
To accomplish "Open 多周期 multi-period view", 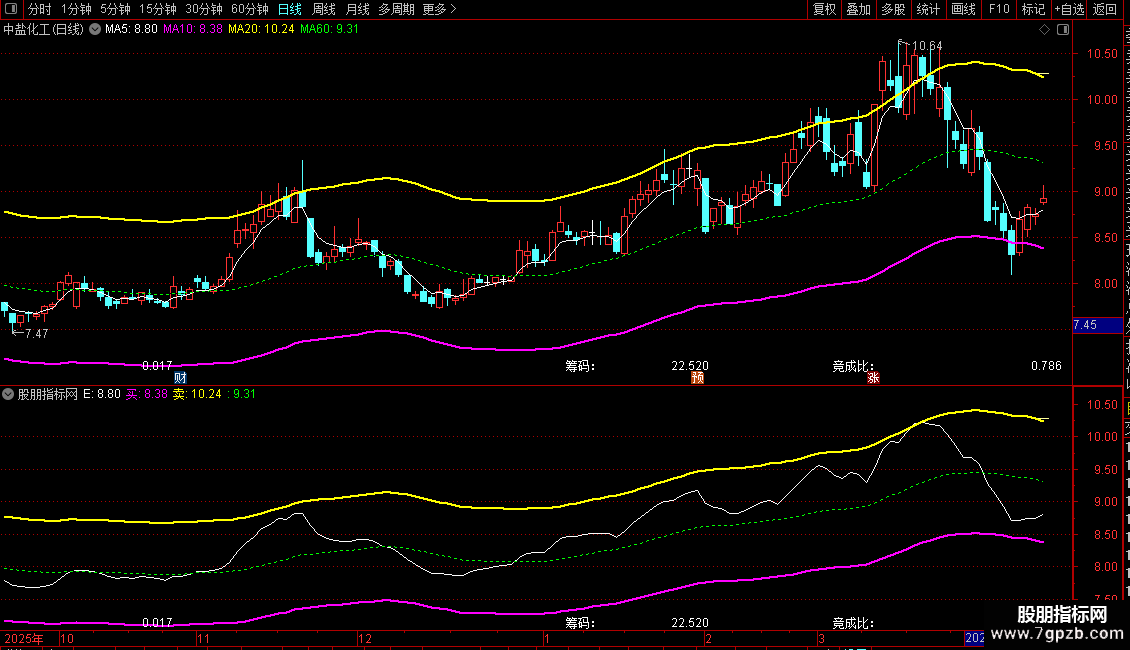I will [x=396, y=9].
